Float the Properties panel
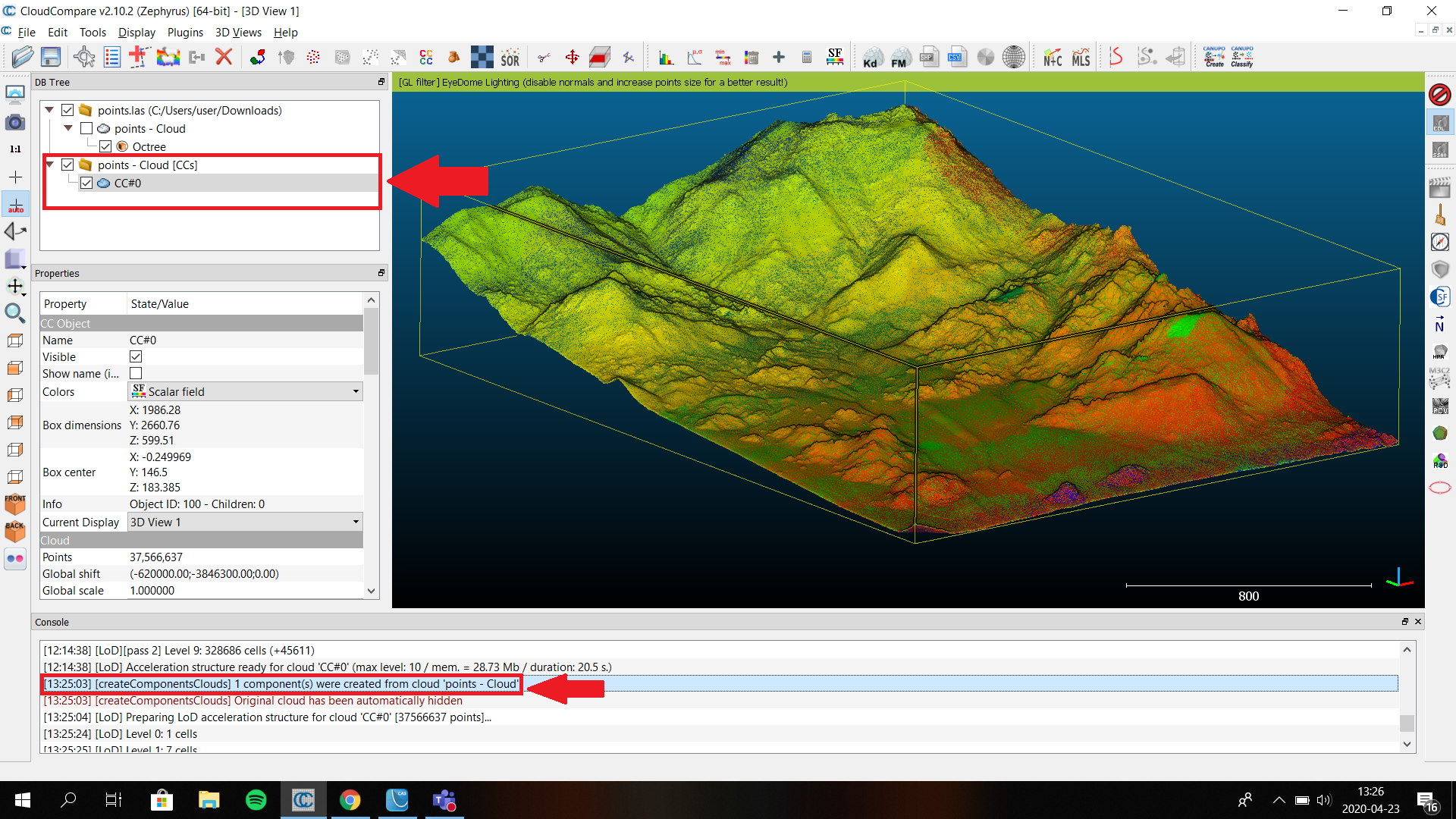 pos(381,273)
